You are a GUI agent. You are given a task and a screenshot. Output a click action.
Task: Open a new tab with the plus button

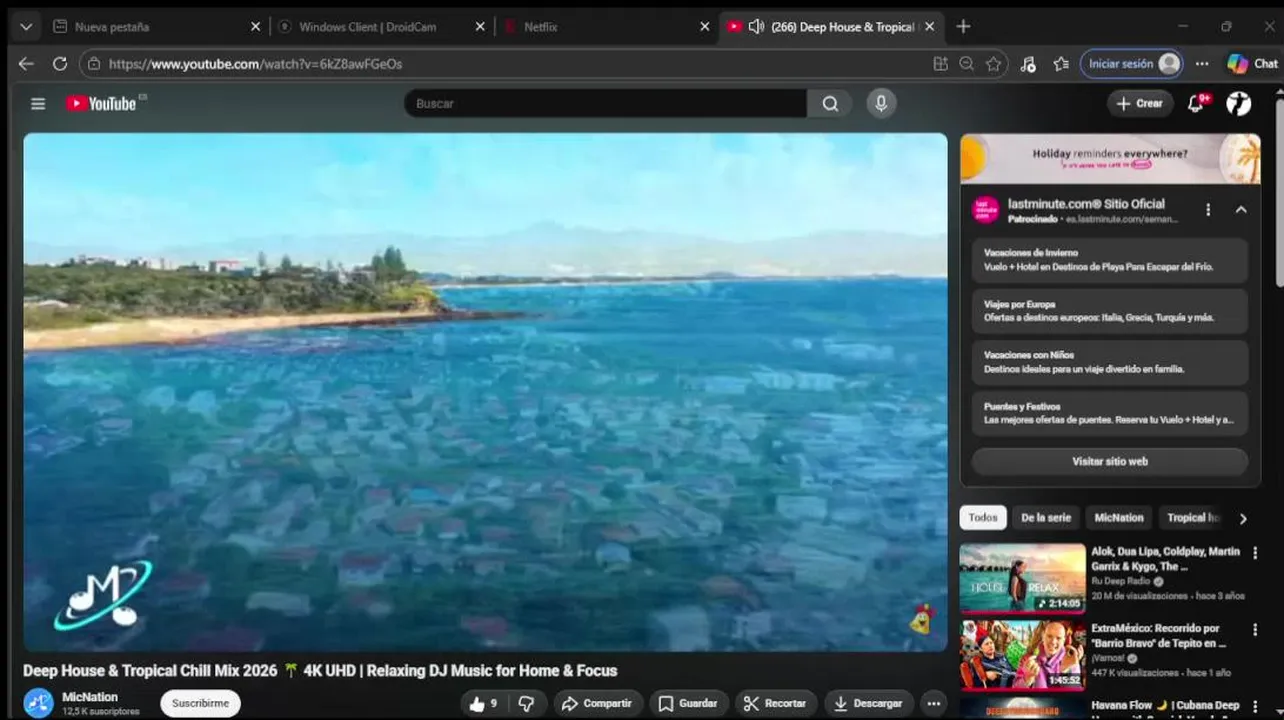(x=963, y=27)
